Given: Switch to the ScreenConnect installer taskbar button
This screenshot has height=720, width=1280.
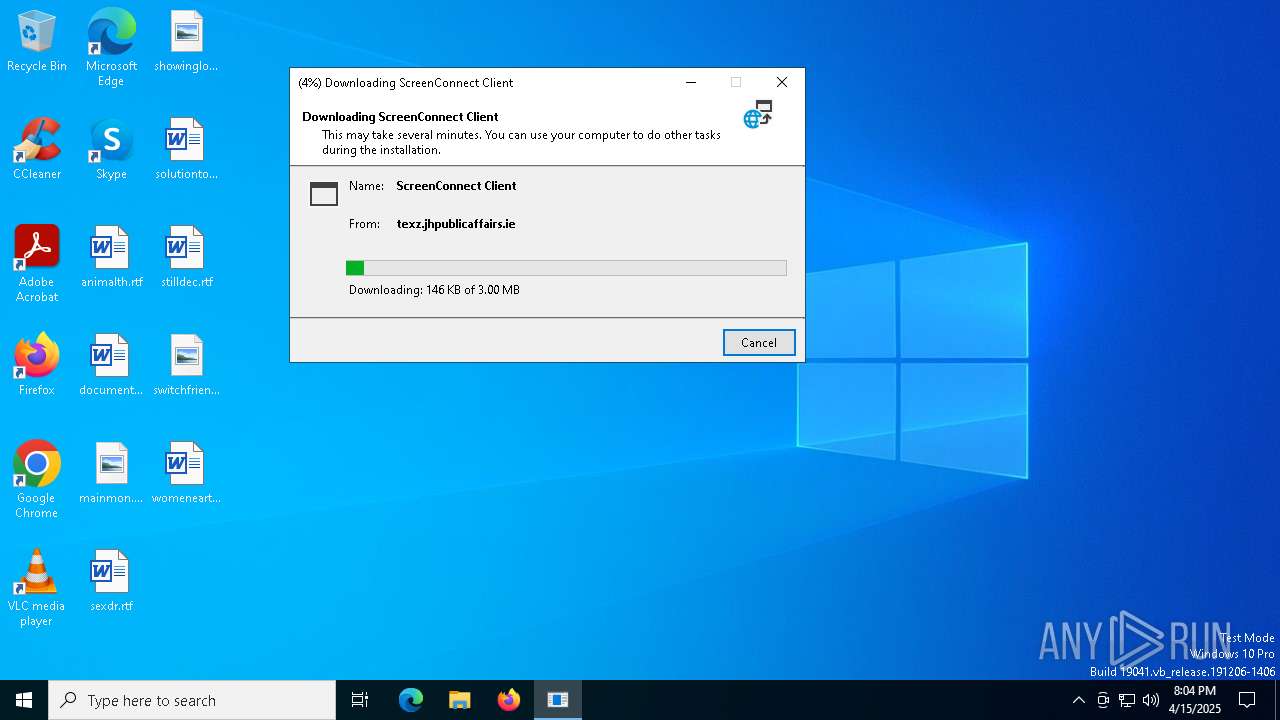Looking at the screenshot, I should [558, 700].
